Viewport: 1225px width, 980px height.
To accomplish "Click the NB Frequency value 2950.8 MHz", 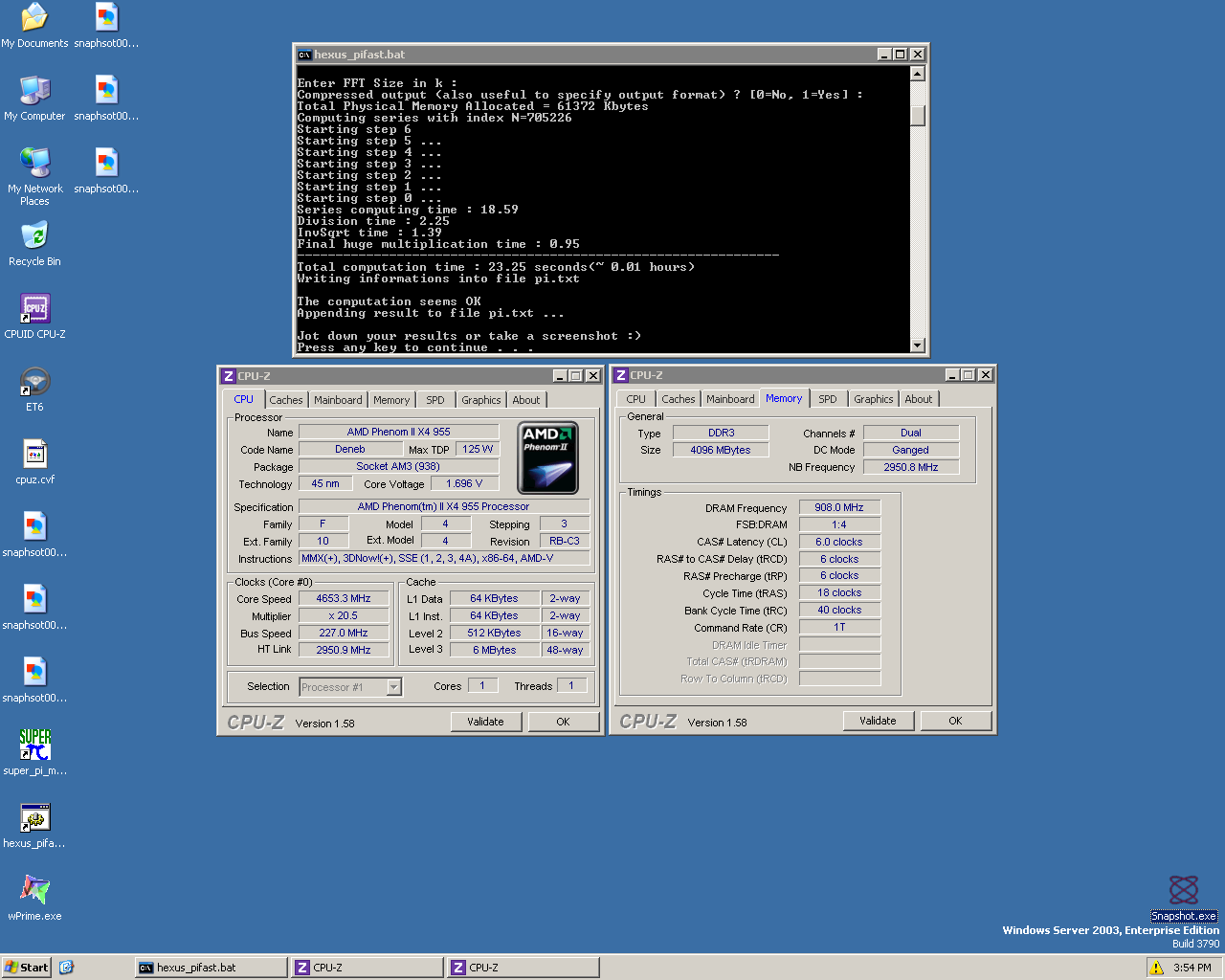I will click(x=911, y=467).
